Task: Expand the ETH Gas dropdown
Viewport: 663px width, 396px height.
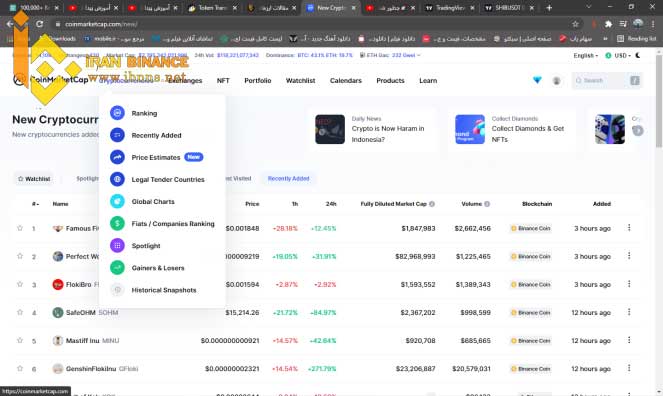Action: pyautogui.click(x=390, y=55)
